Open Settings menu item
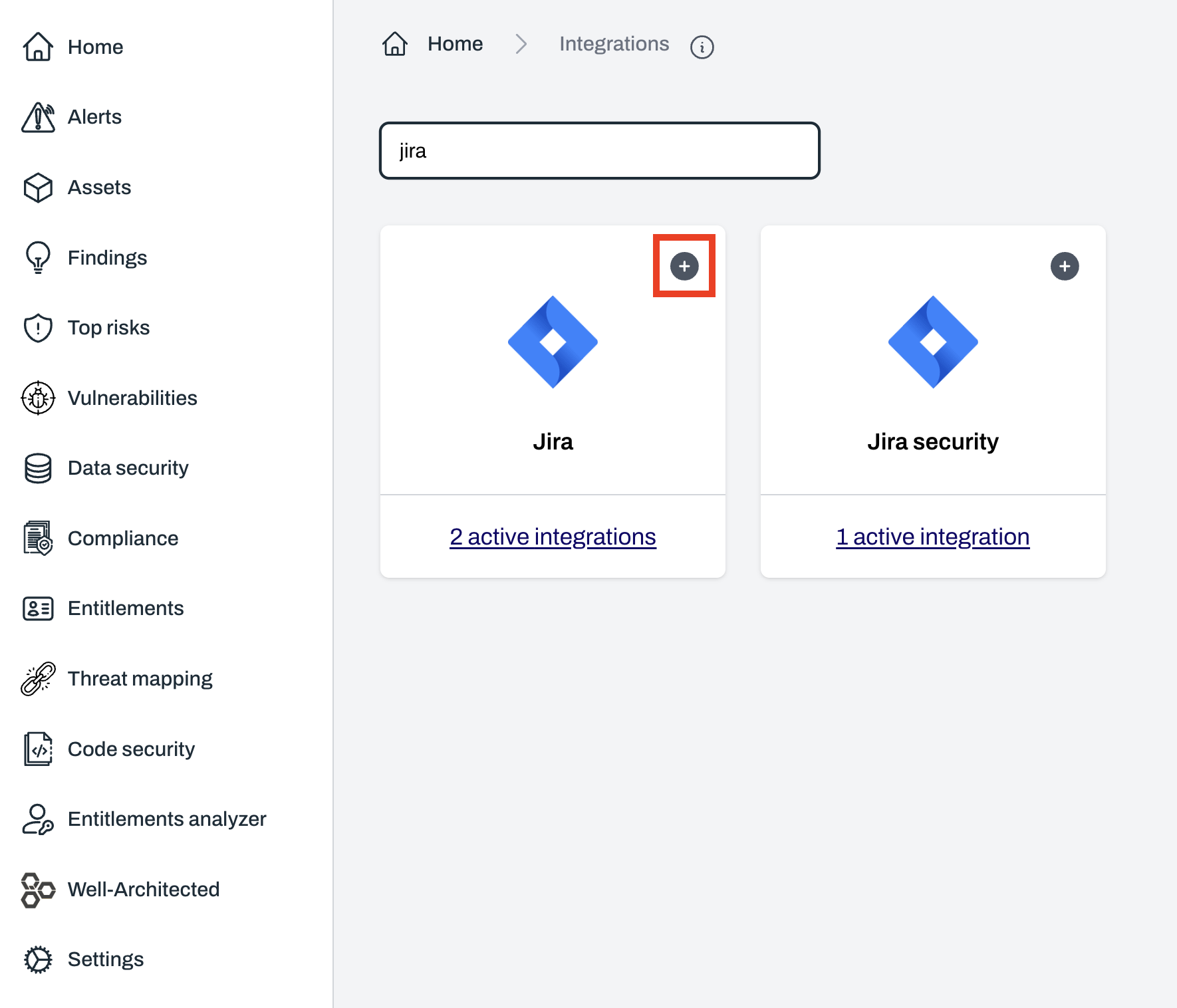Viewport: 1177px width, 1008px height. [x=106, y=959]
